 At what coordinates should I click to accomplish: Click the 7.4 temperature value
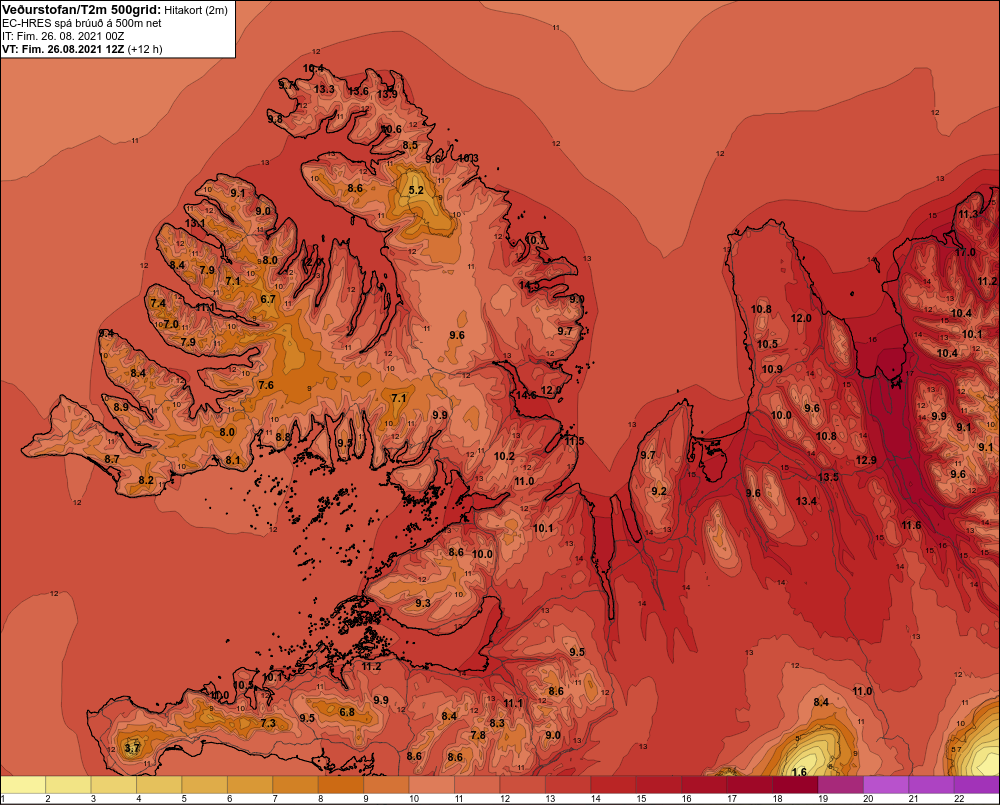pyautogui.click(x=158, y=303)
